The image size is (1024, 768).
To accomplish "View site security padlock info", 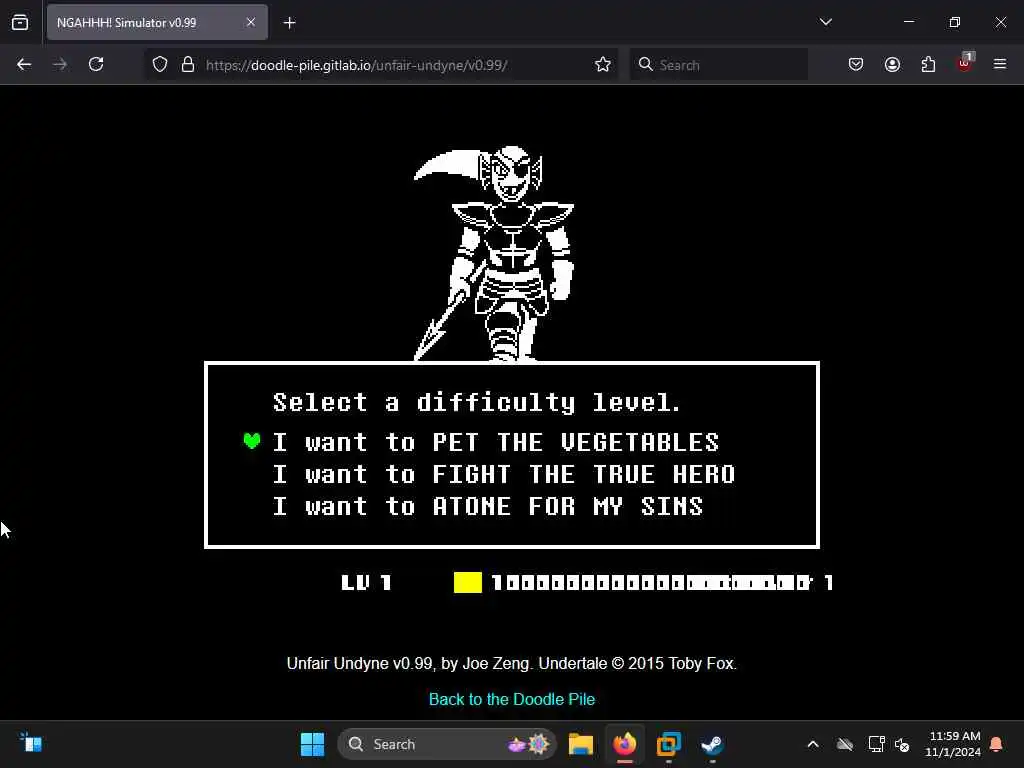I will [x=188, y=65].
